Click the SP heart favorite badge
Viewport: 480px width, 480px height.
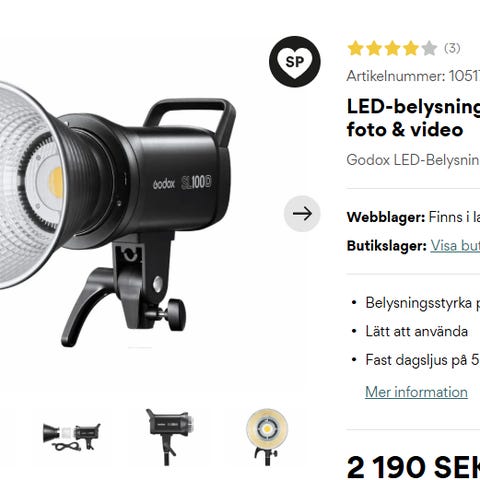point(295,62)
